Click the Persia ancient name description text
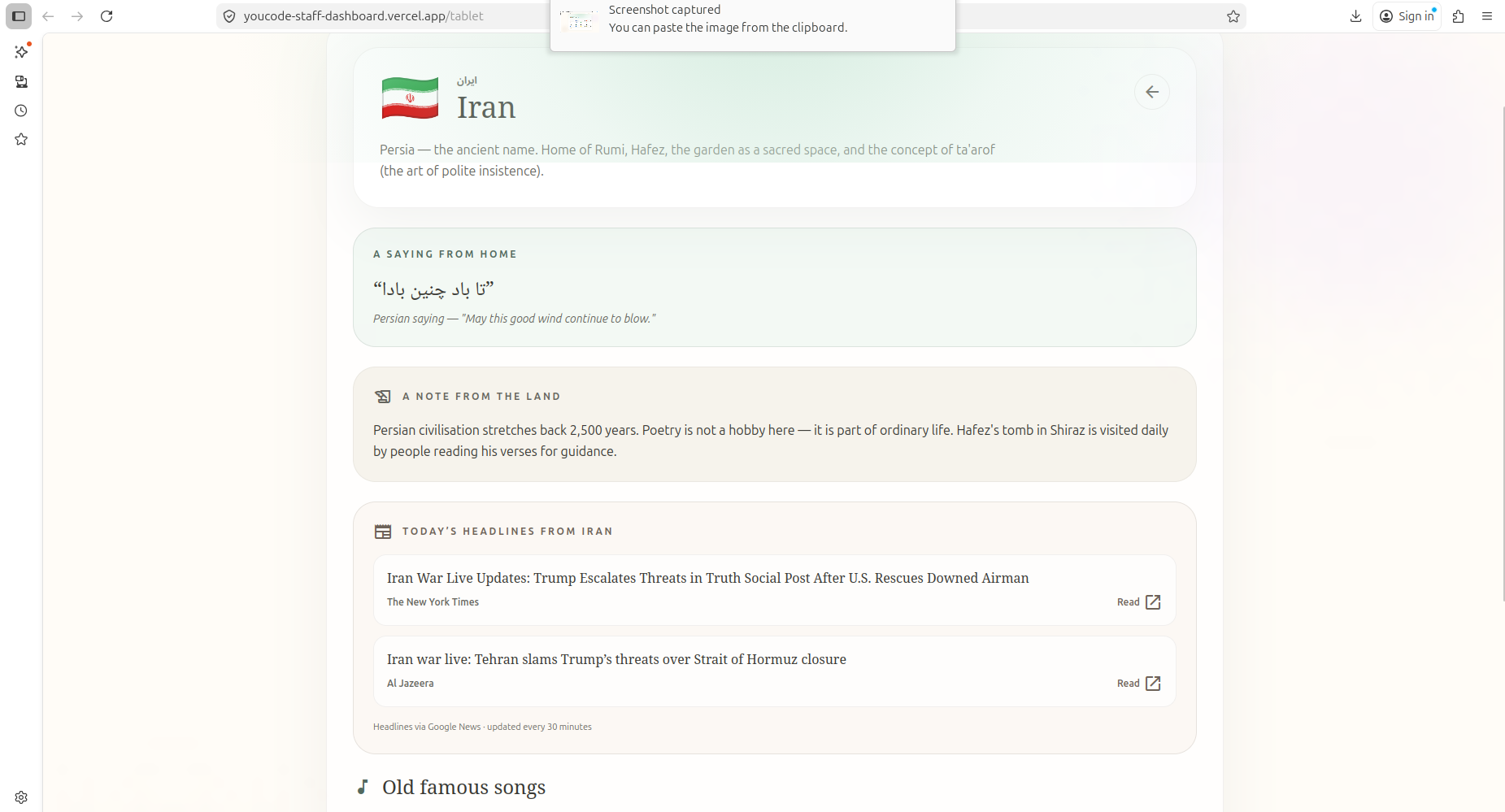This screenshot has height=812, width=1505. (687, 160)
